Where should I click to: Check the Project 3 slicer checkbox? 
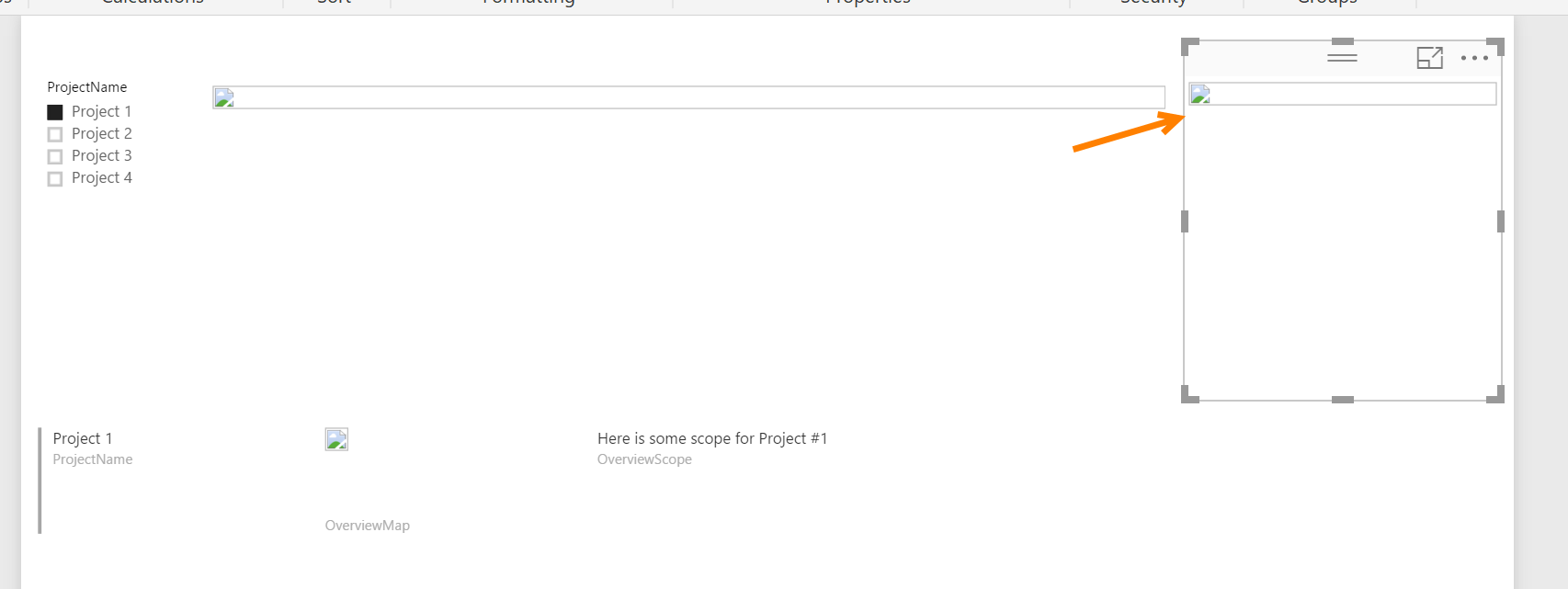point(55,156)
